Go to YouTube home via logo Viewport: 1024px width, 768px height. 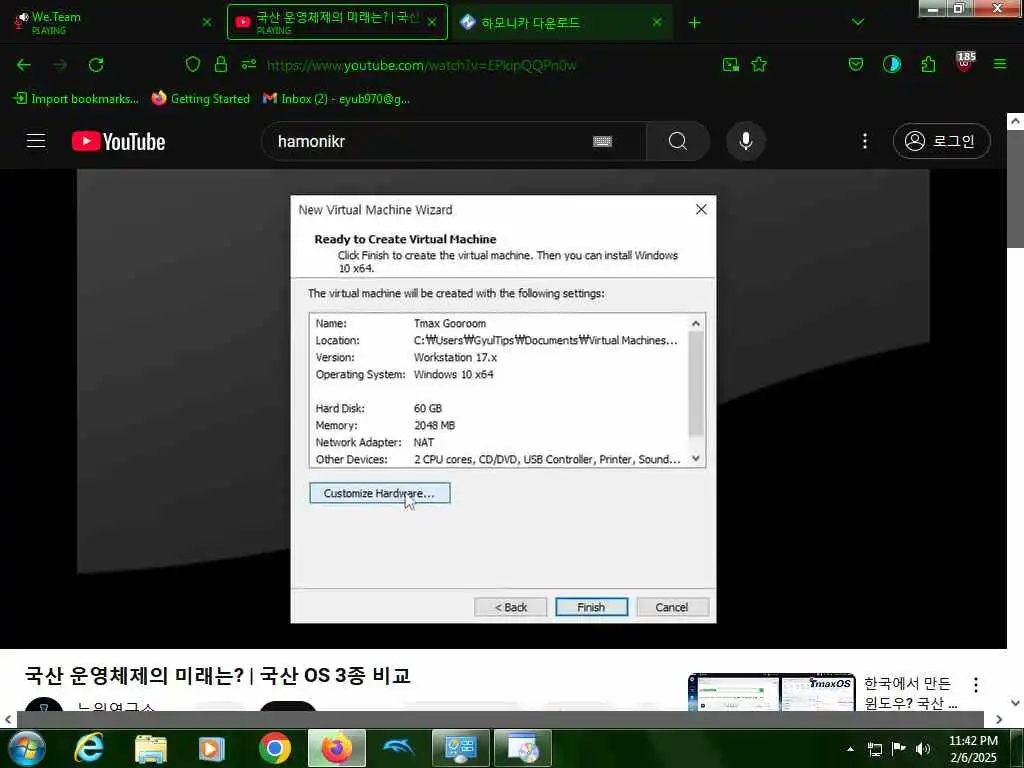pyautogui.click(x=118, y=141)
